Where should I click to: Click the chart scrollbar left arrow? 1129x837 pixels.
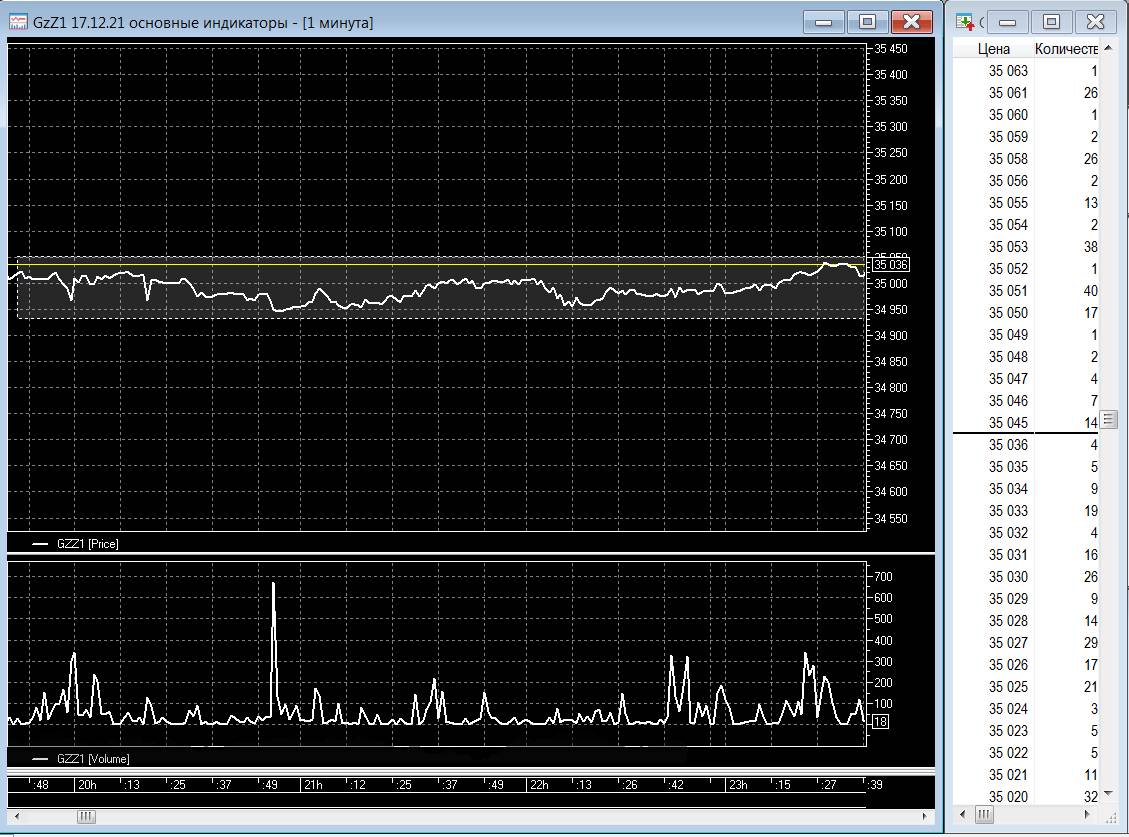coord(17,816)
